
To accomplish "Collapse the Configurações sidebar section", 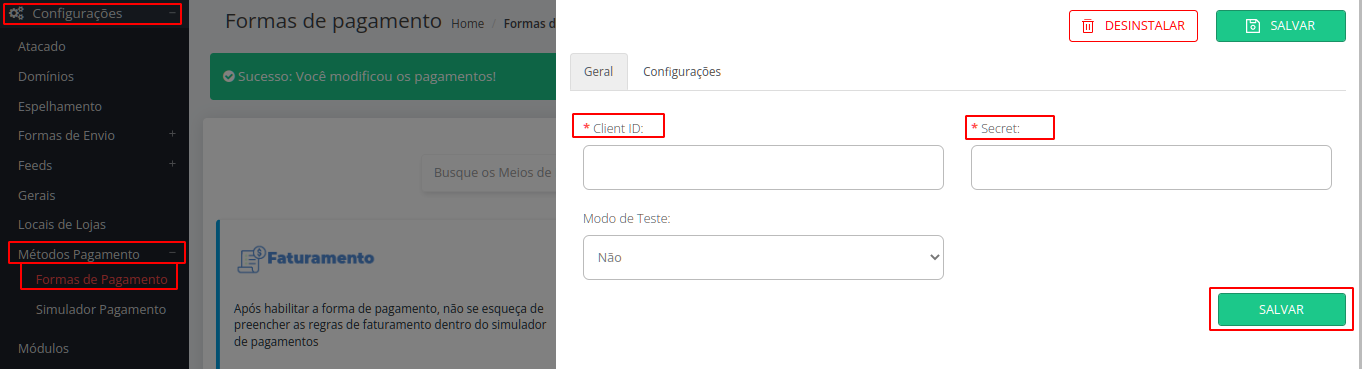I will tap(172, 14).
